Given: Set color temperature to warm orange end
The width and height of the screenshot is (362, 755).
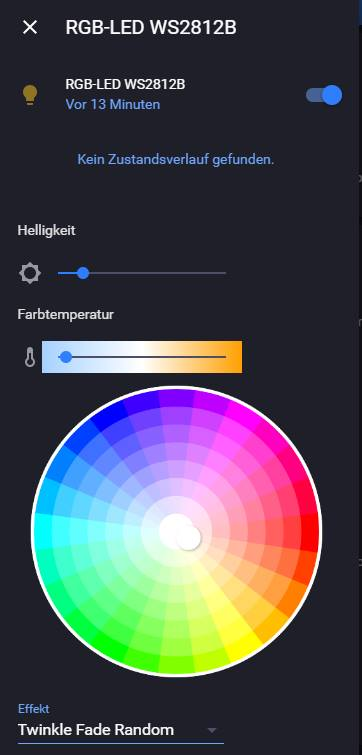Looking at the screenshot, I should [225, 357].
